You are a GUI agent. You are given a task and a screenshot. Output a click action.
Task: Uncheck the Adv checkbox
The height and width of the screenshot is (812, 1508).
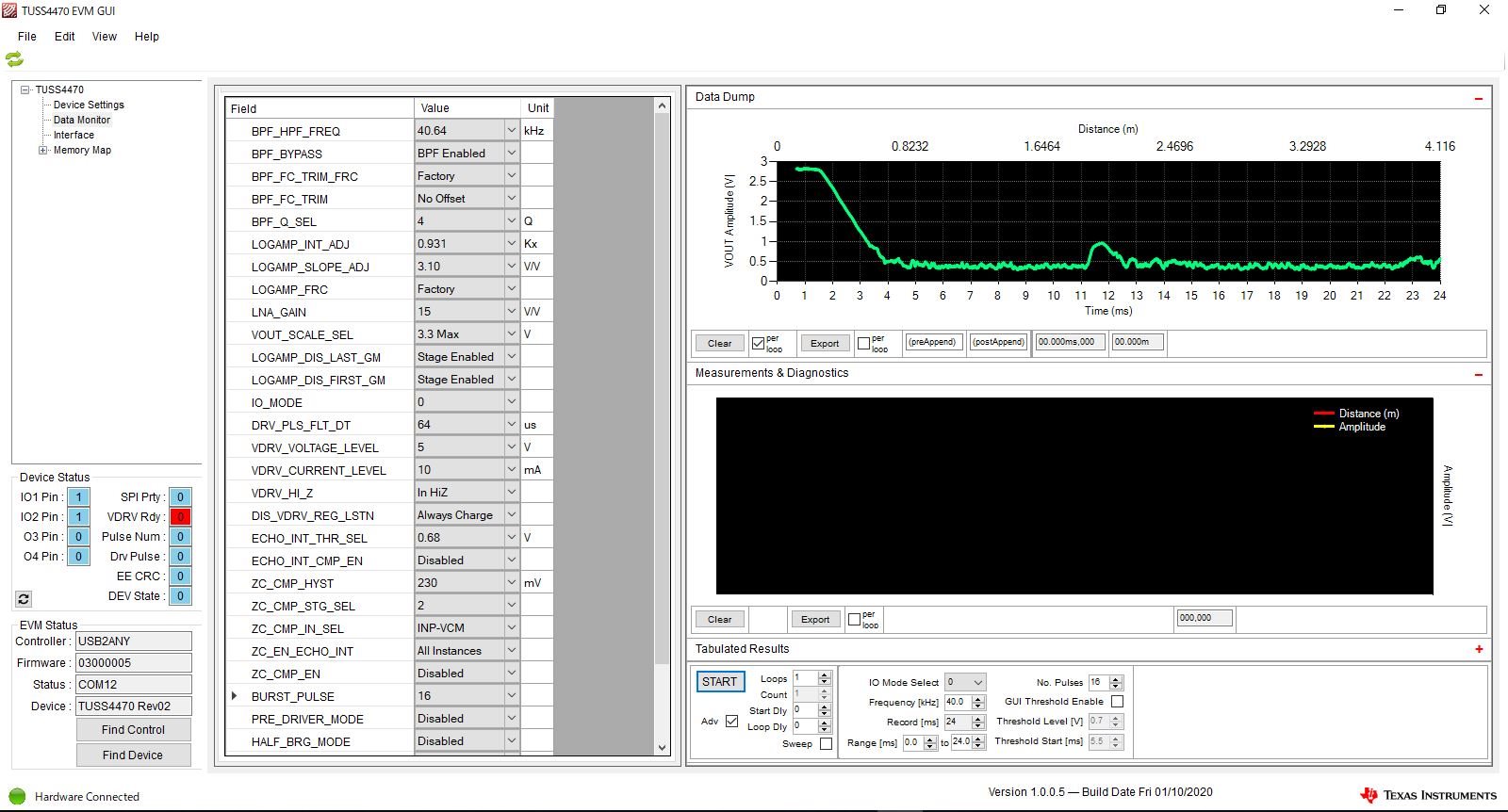pos(731,722)
